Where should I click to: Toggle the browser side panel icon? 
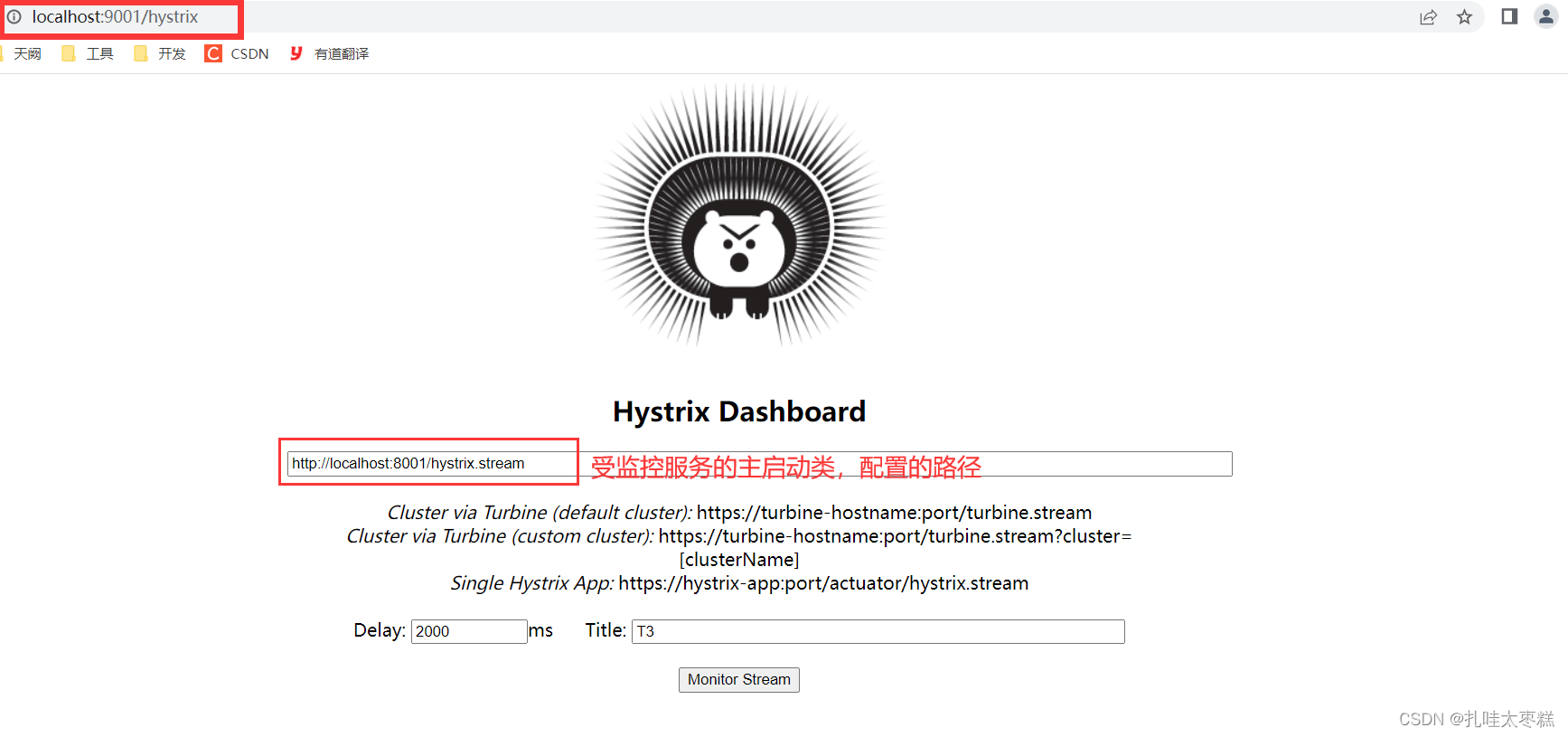click(1509, 16)
